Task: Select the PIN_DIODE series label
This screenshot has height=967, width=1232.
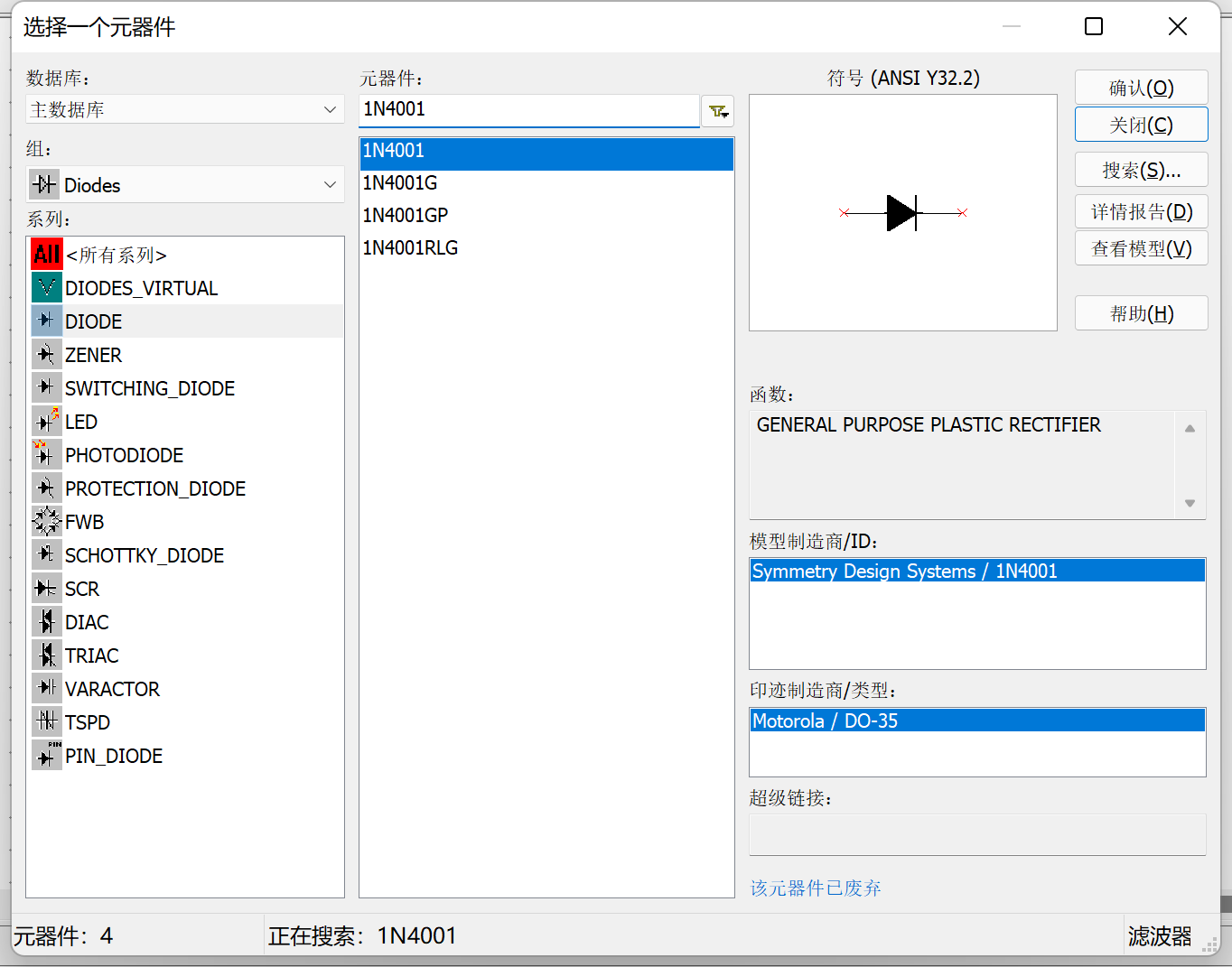Action: point(114,757)
